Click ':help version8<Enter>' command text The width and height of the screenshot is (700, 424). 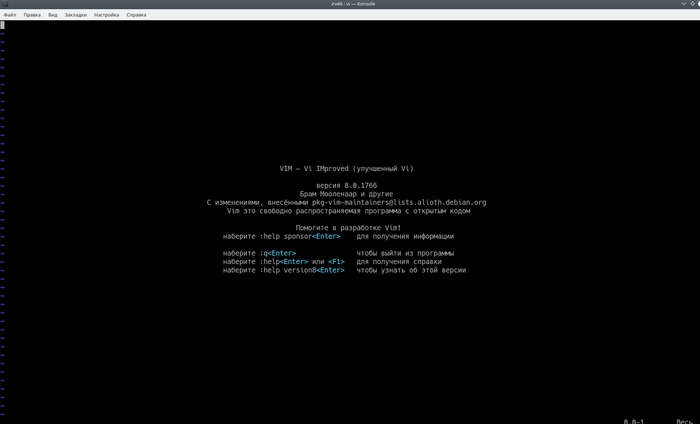click(302, 270)
